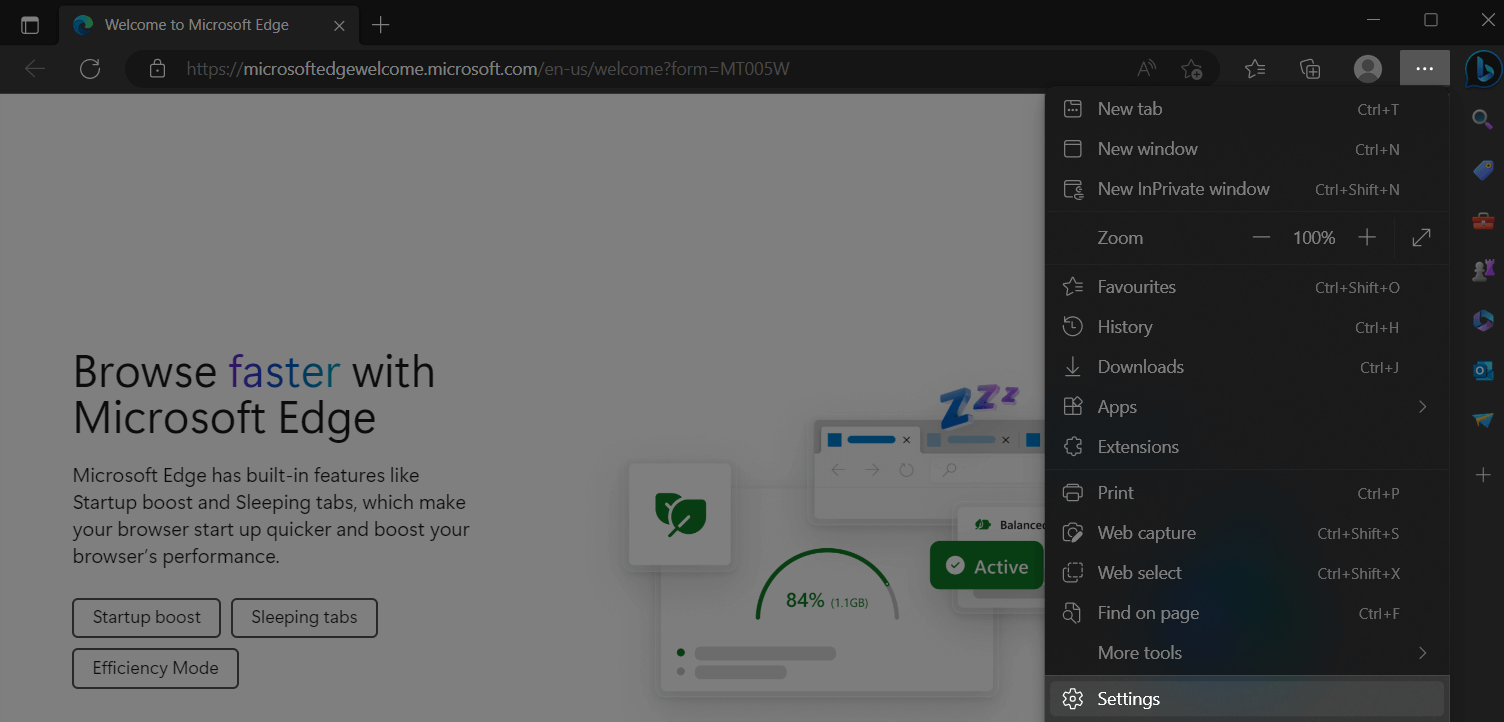
Task: Increase zoom with the plus button
Action: point(1367,238)
